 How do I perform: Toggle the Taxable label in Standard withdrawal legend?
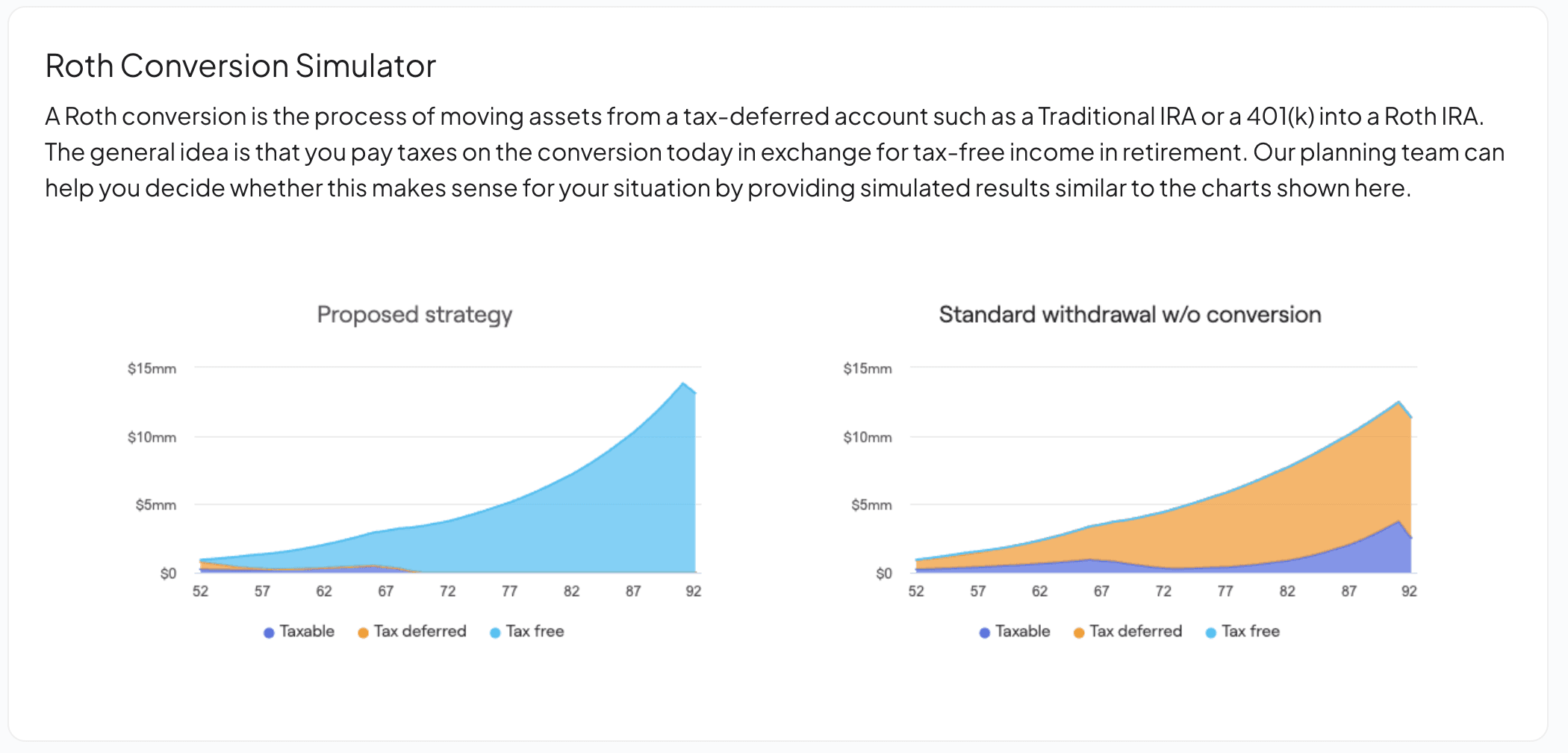[x=1022, y=631]
